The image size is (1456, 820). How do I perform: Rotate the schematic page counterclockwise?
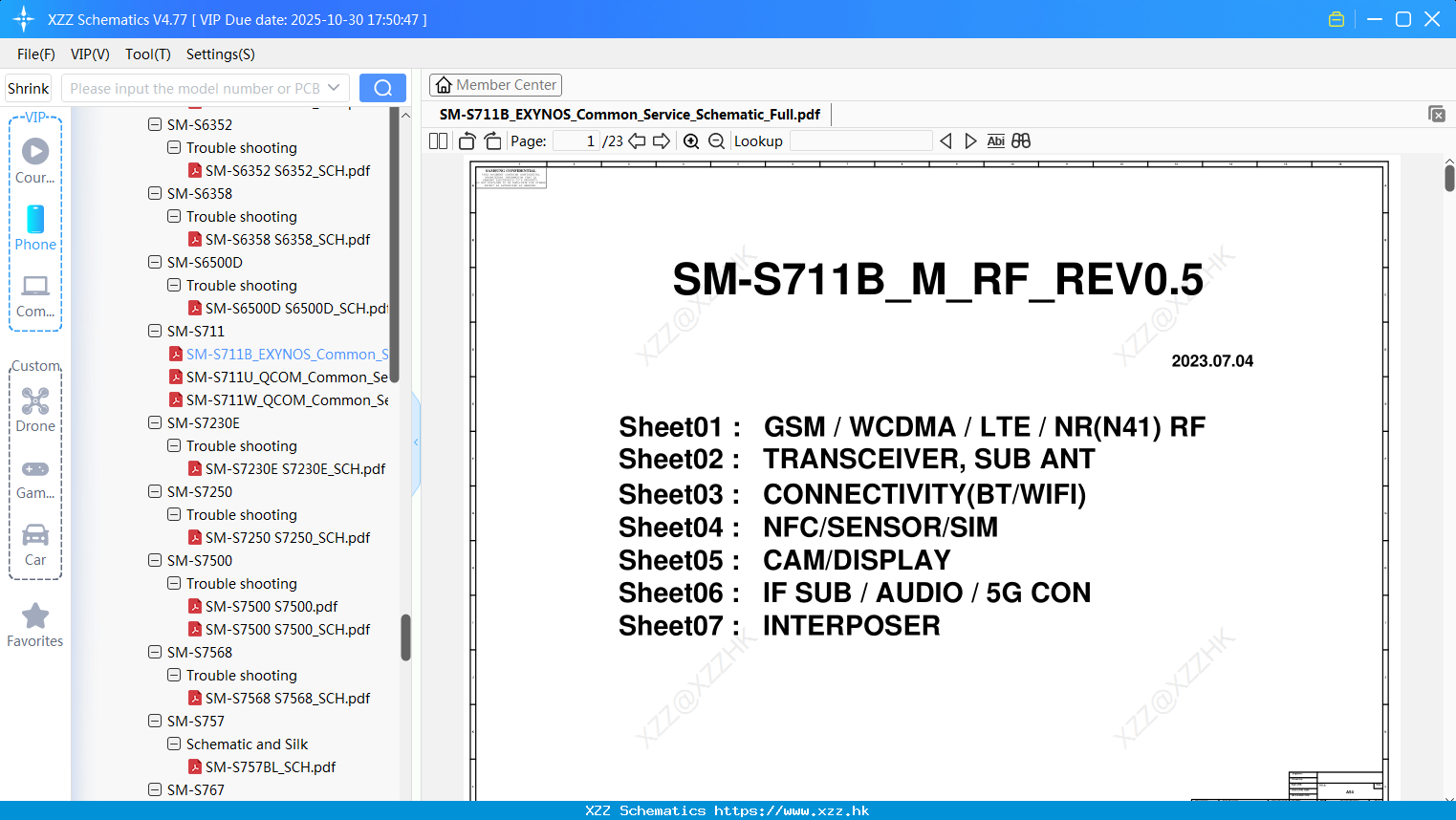click(x=466, y=140)
